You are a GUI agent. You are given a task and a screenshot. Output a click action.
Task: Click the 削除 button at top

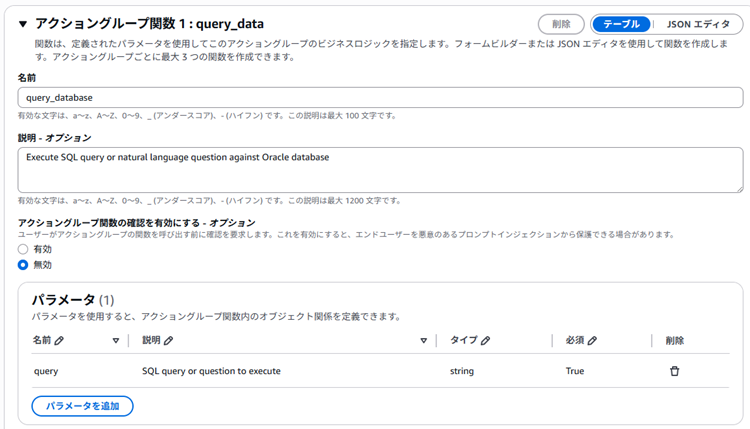click(x=561, y=24)
